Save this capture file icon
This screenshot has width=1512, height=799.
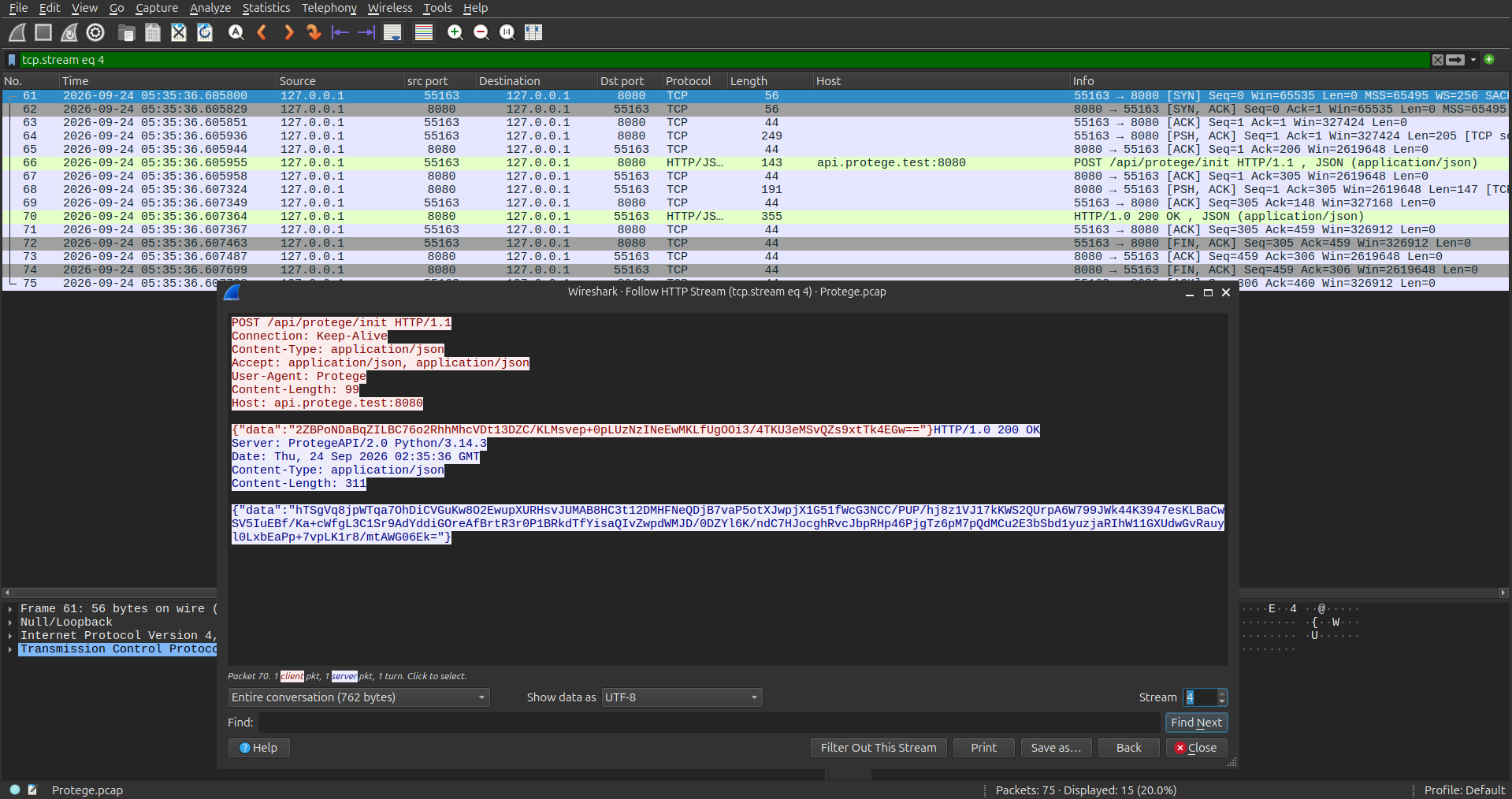pyautogui.click(x=153, y=32)
